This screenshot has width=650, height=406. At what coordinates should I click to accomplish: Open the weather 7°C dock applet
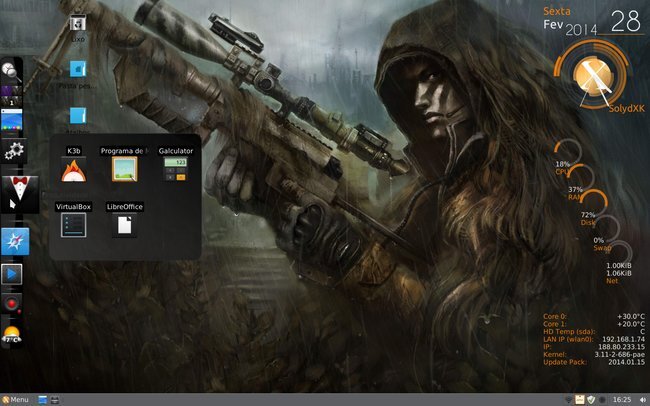point(11,334)
